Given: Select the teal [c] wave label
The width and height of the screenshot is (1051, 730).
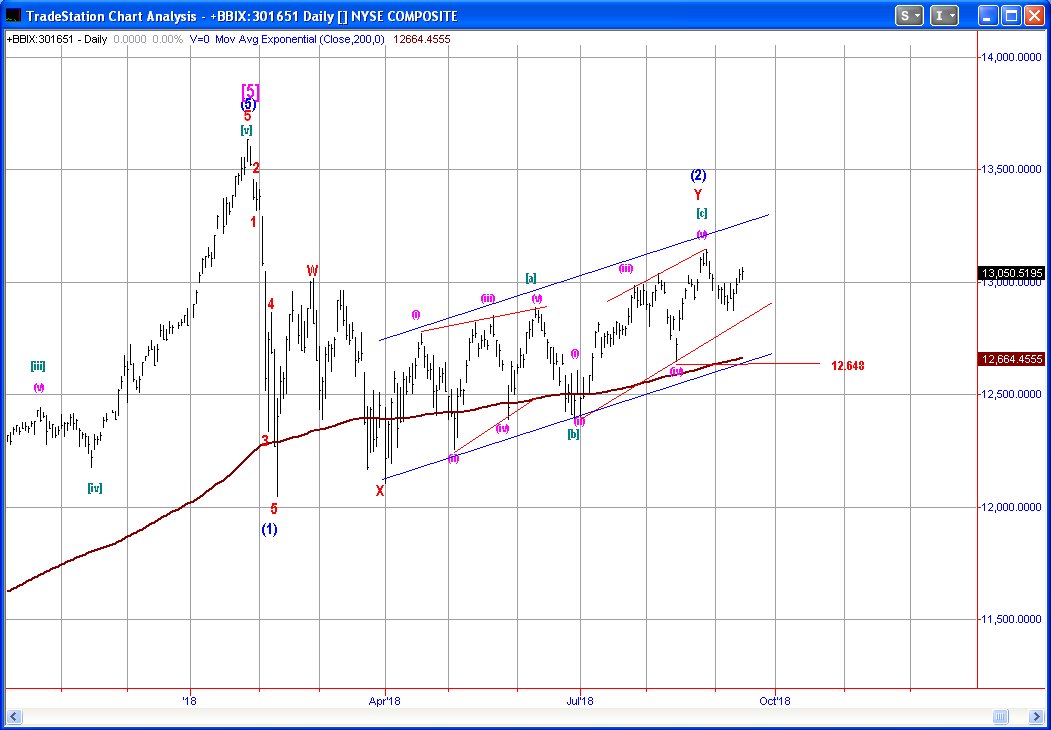Looking at the screenshot, I should pos(701,214).
